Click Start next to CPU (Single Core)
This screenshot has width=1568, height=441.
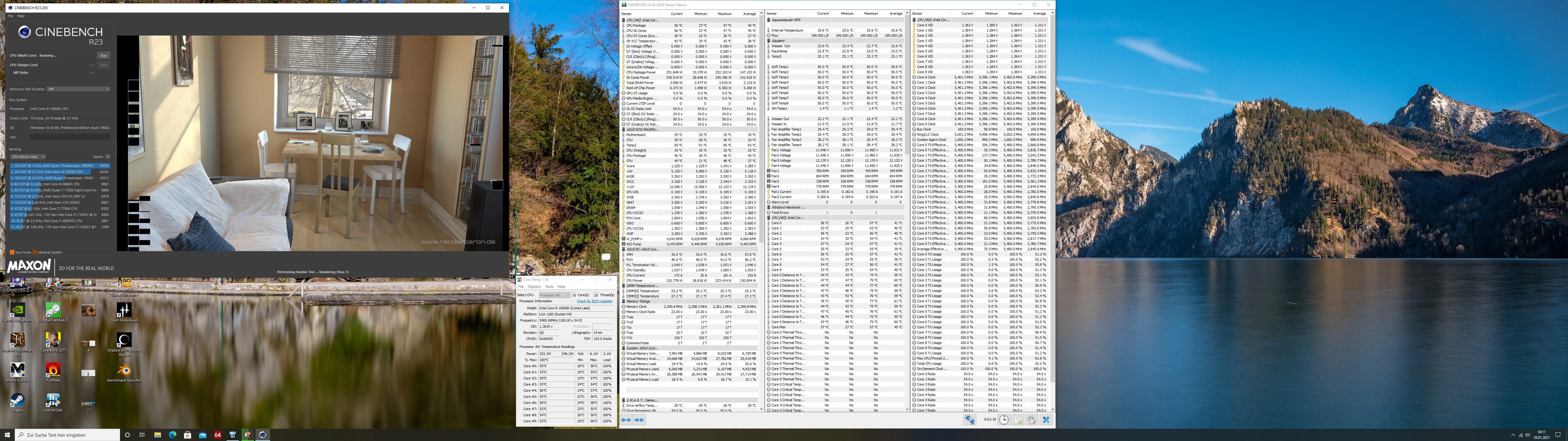coord(104,65)
